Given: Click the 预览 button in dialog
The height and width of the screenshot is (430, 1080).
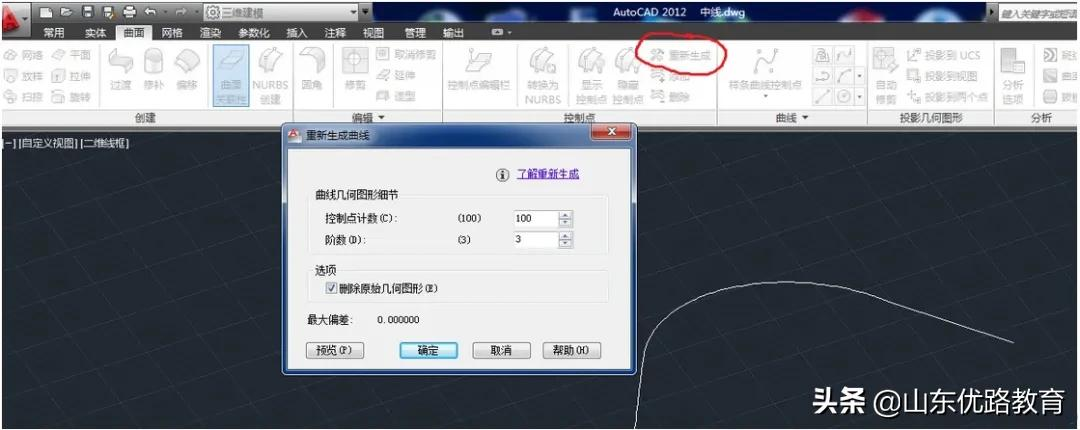Looking at the screenshot, I should [x=335, y=350].
